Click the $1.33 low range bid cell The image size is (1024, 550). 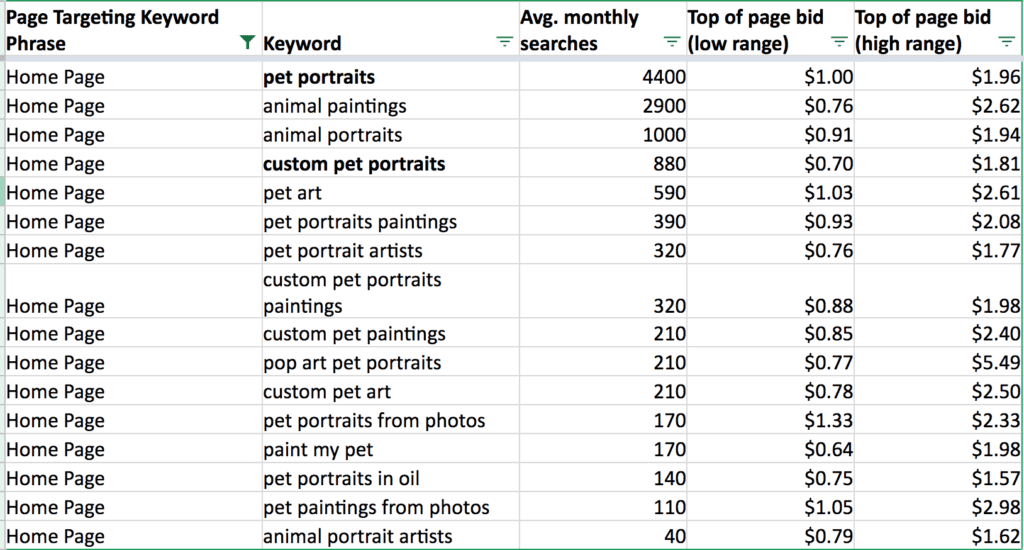(771, 420)
